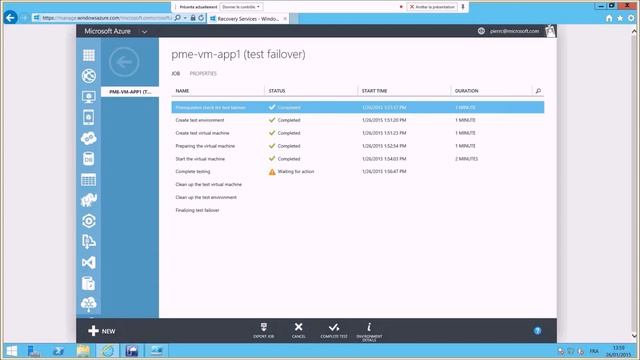Open the Storage table grid icon in the sidebar
640x360 pixels.
89,180
